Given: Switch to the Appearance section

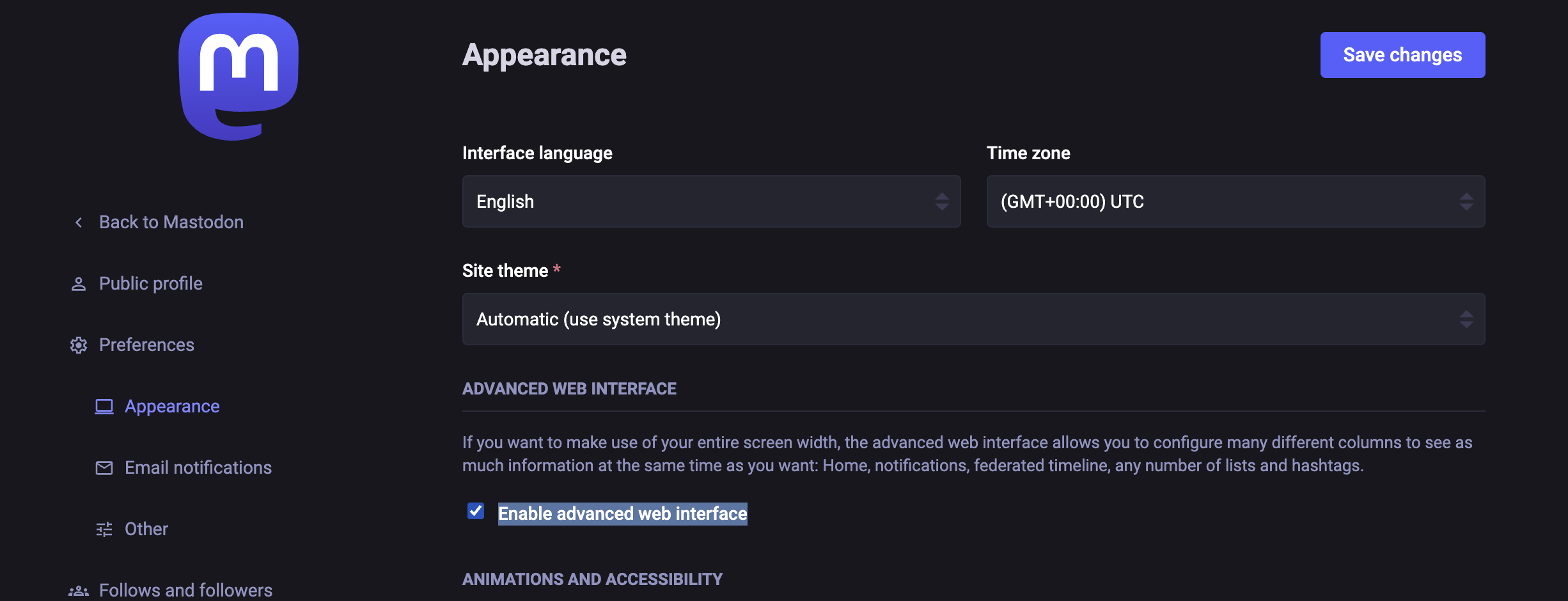Looking at the screenshot, I should (x=171, y=406).
